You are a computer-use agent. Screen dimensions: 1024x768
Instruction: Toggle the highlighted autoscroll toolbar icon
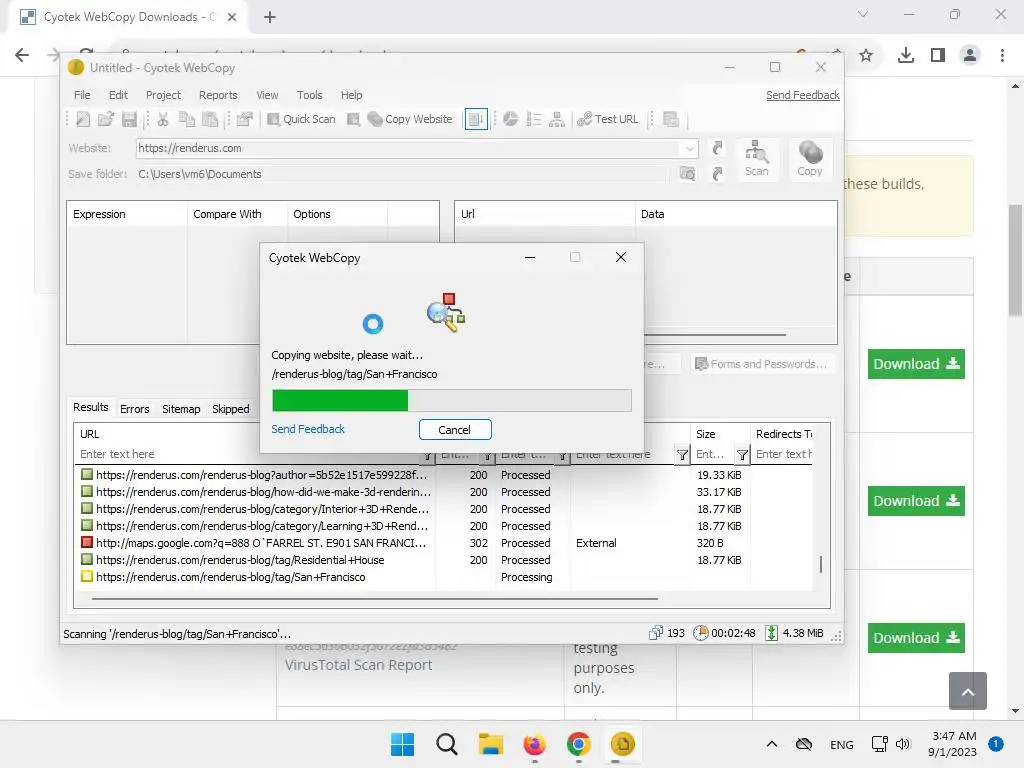click(476, 119)
